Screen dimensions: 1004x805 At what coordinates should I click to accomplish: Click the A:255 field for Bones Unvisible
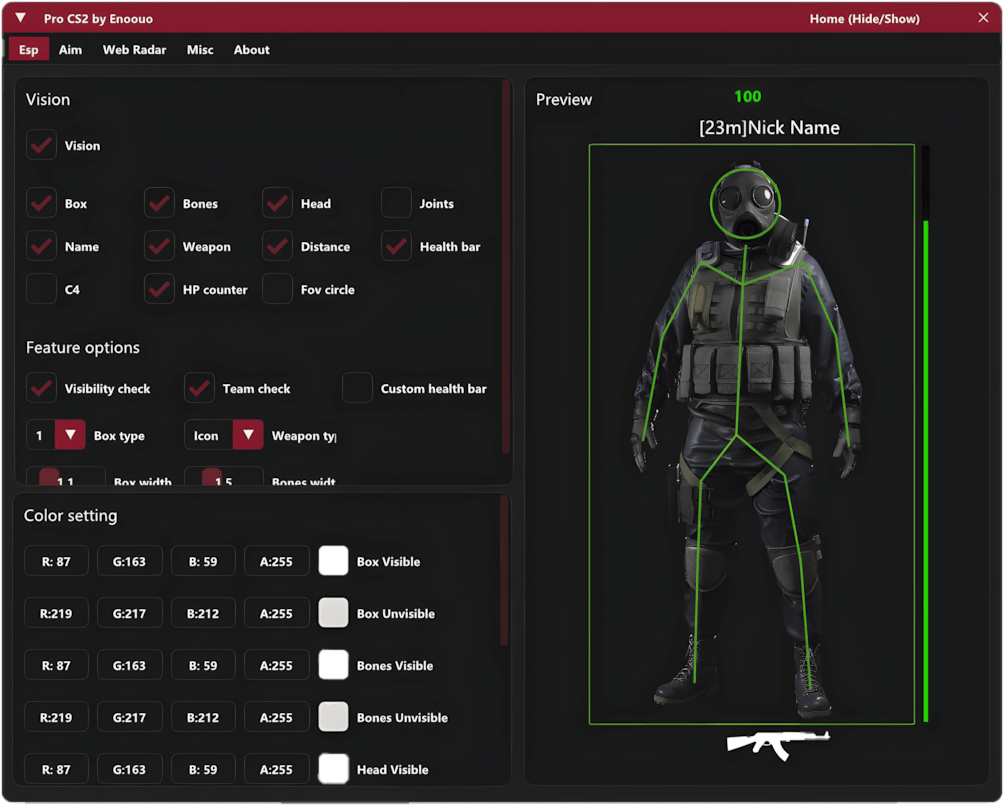coord(277,717)
